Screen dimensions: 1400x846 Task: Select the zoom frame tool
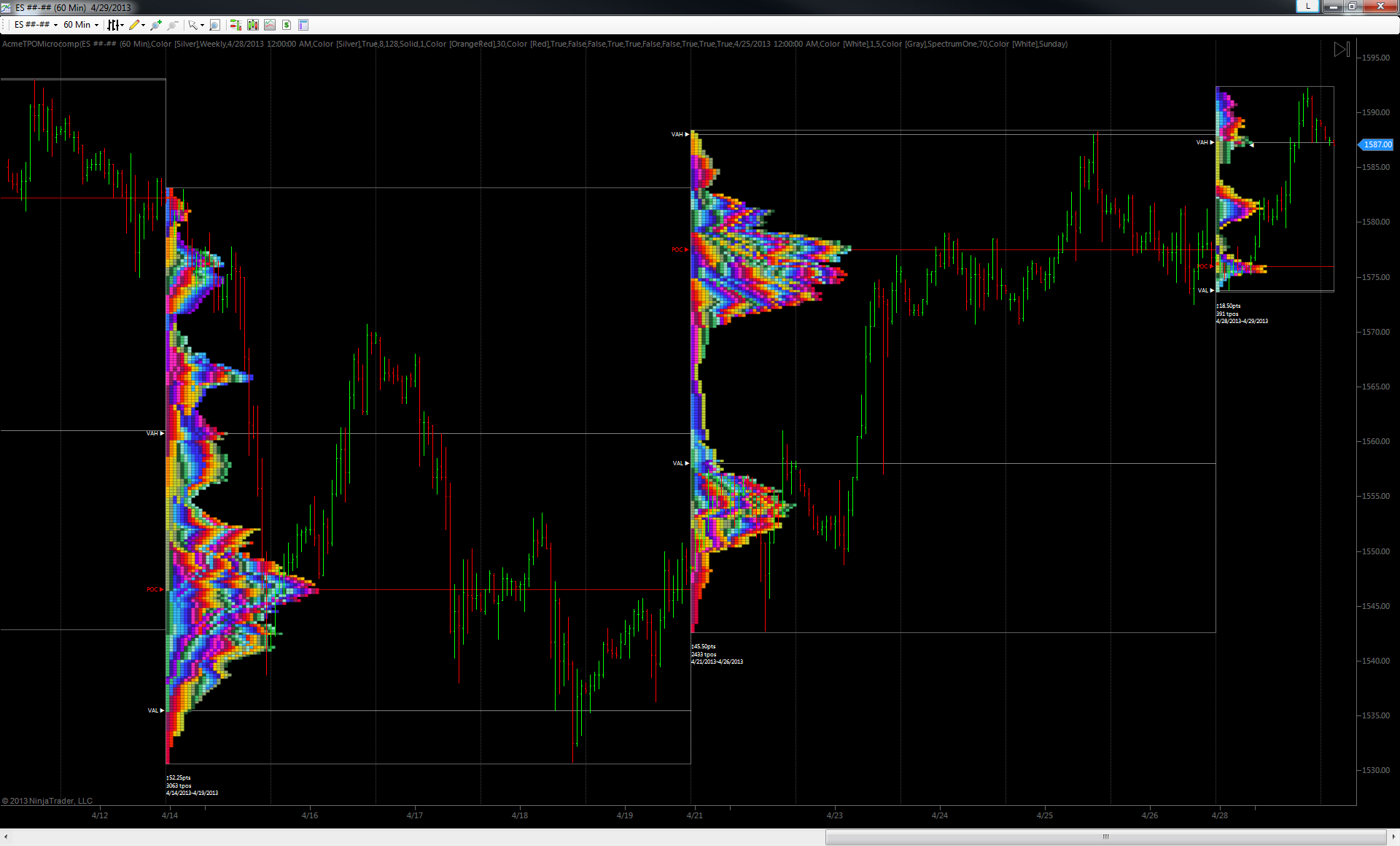214,25
